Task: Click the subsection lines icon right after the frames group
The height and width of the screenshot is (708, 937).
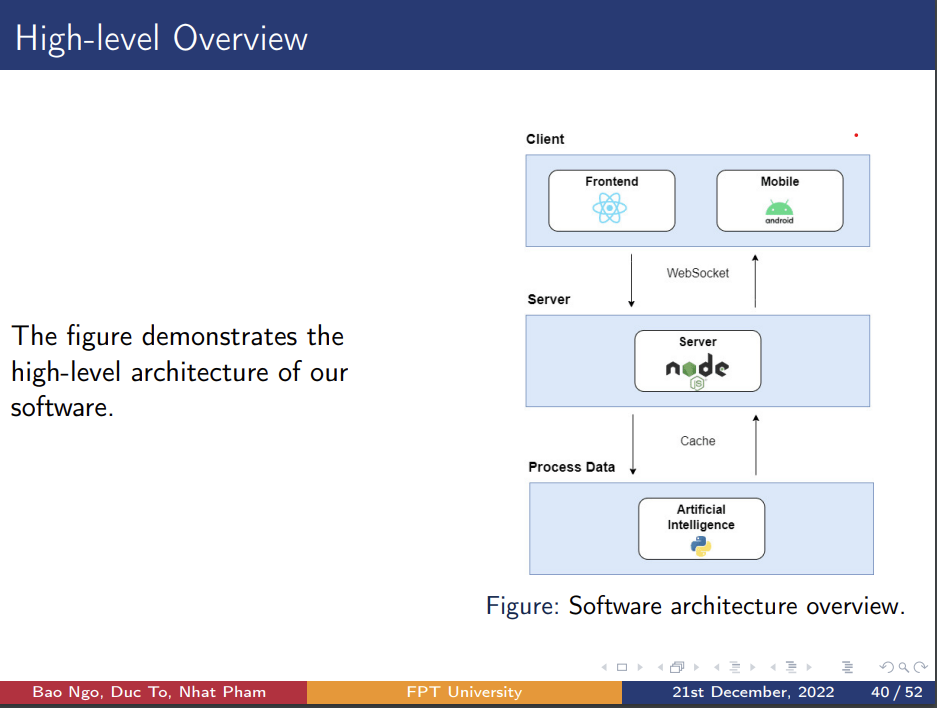Action: [x=735, y=667]
